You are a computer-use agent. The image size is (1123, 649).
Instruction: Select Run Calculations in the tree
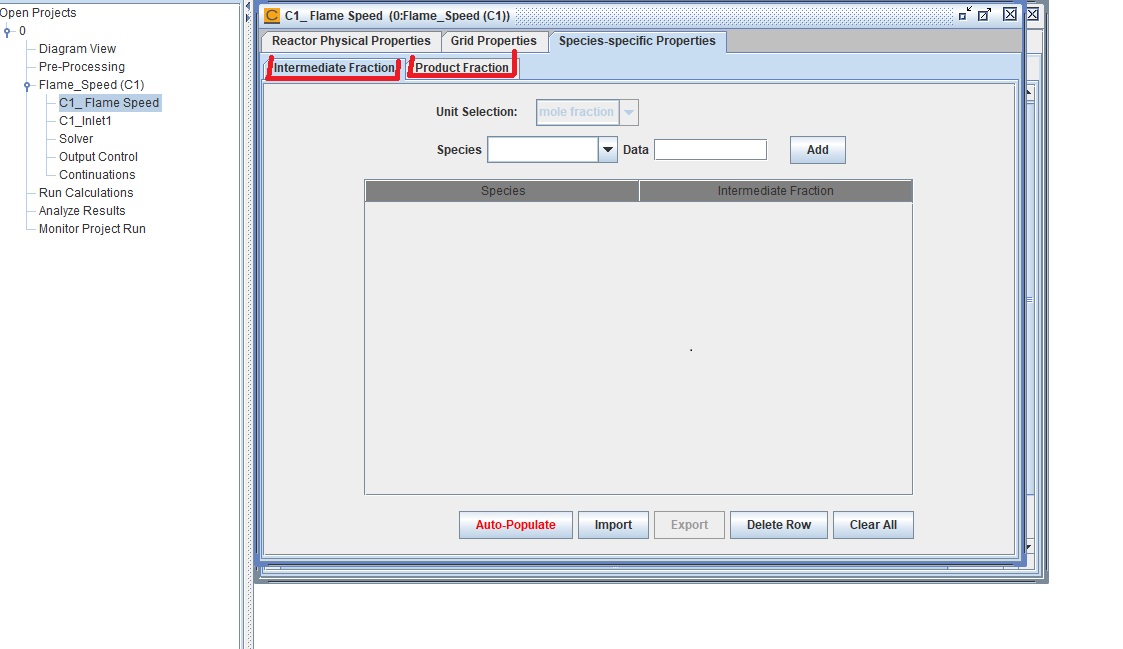[85, 193]
